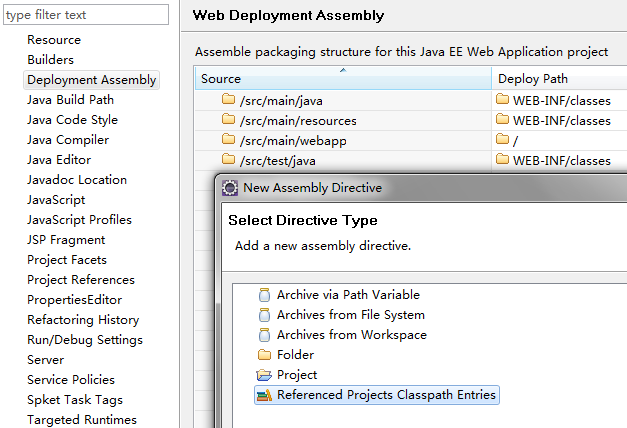Select the Project directive type
627x428 pixels.
297,375
